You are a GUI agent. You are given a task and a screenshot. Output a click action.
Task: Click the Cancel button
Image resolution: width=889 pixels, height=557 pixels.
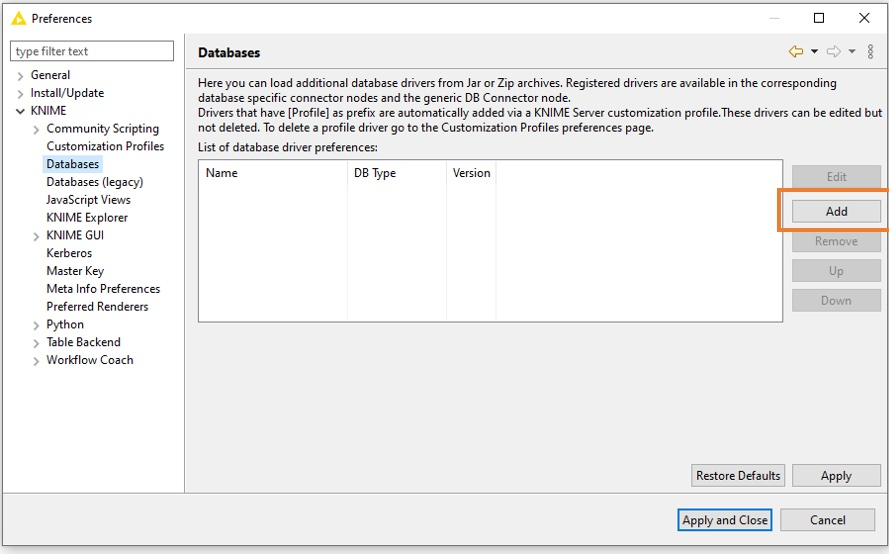click(827, 520)
